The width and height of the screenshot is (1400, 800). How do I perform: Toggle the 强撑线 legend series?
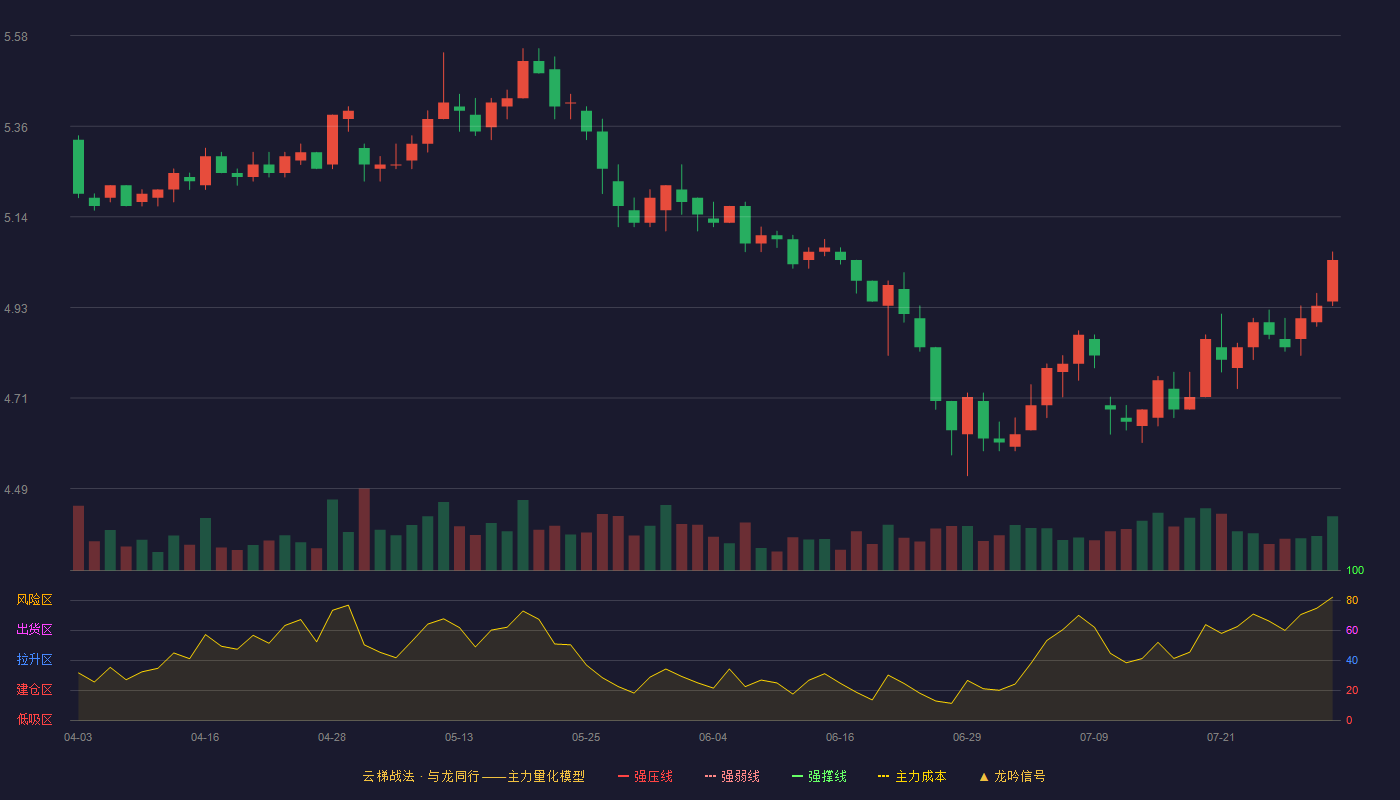tap(819, 776)
